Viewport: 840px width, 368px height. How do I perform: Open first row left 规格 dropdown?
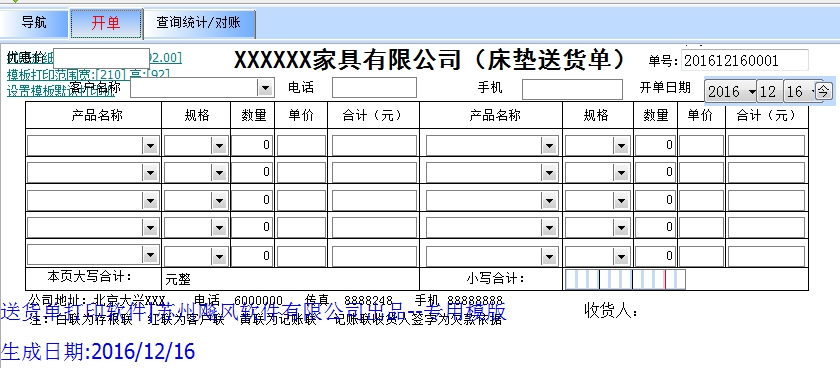(219, 145)
